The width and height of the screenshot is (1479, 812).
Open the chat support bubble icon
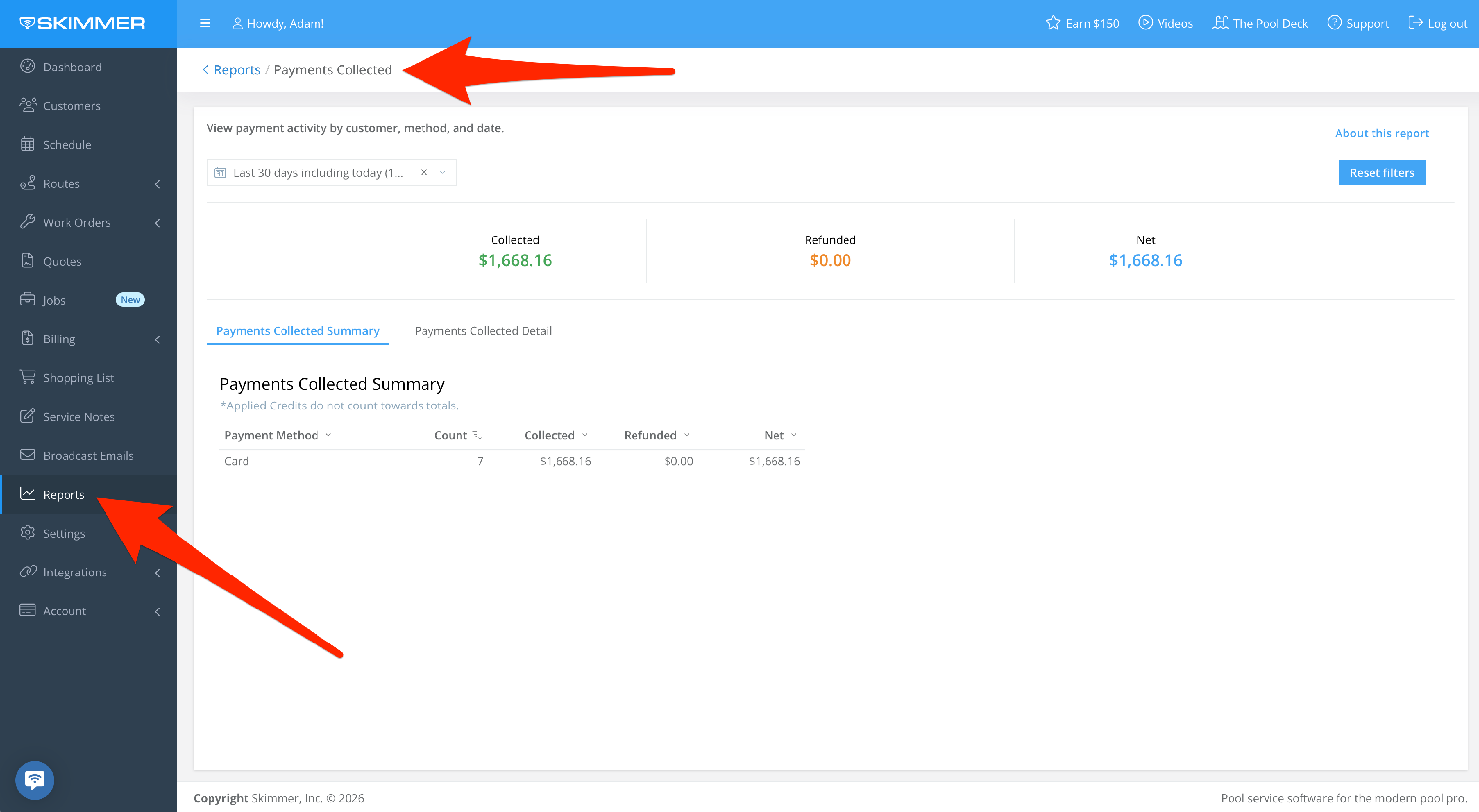(35, 780)
